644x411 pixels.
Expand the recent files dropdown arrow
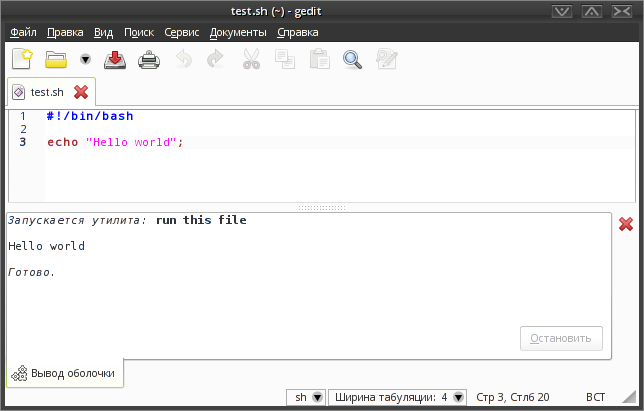click(x=85, y=60)
